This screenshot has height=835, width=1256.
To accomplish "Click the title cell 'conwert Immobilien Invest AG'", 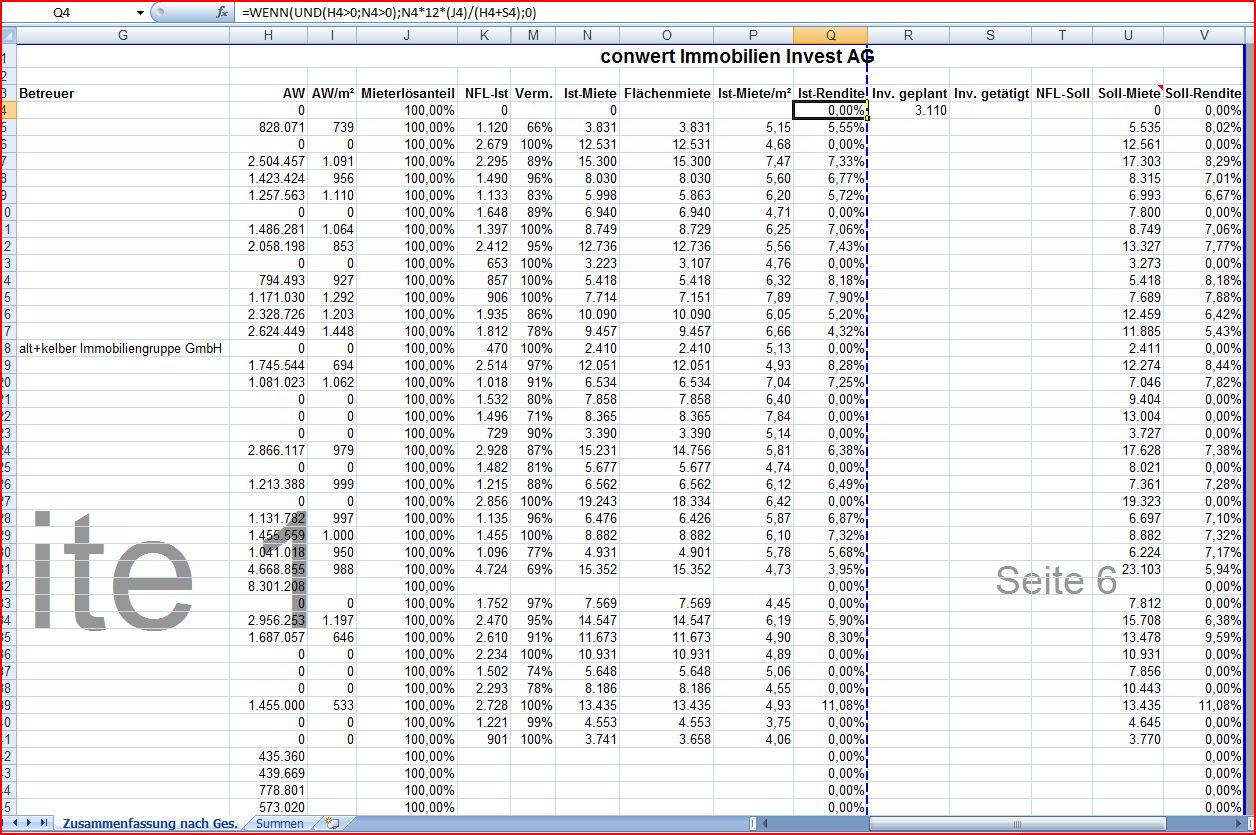I will point(737,56).
